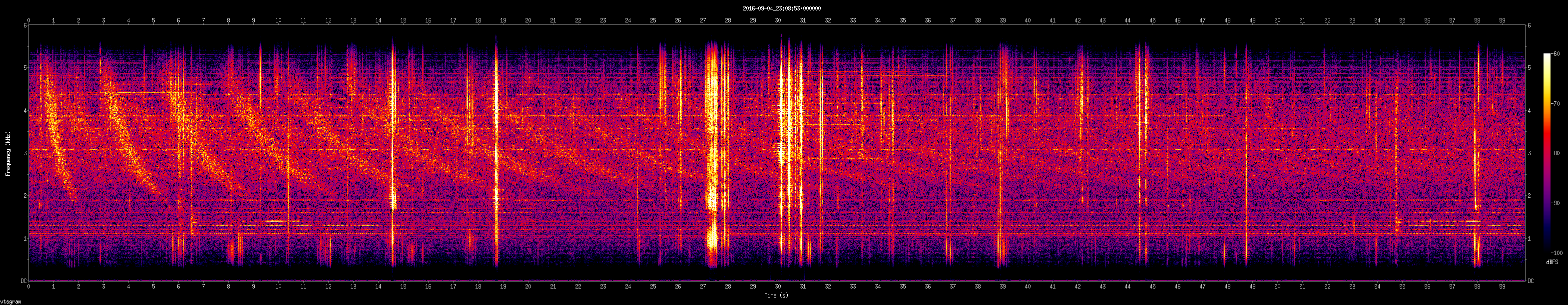Click the 30 second tick on the bottom time axis

click(x=778, y=286)
